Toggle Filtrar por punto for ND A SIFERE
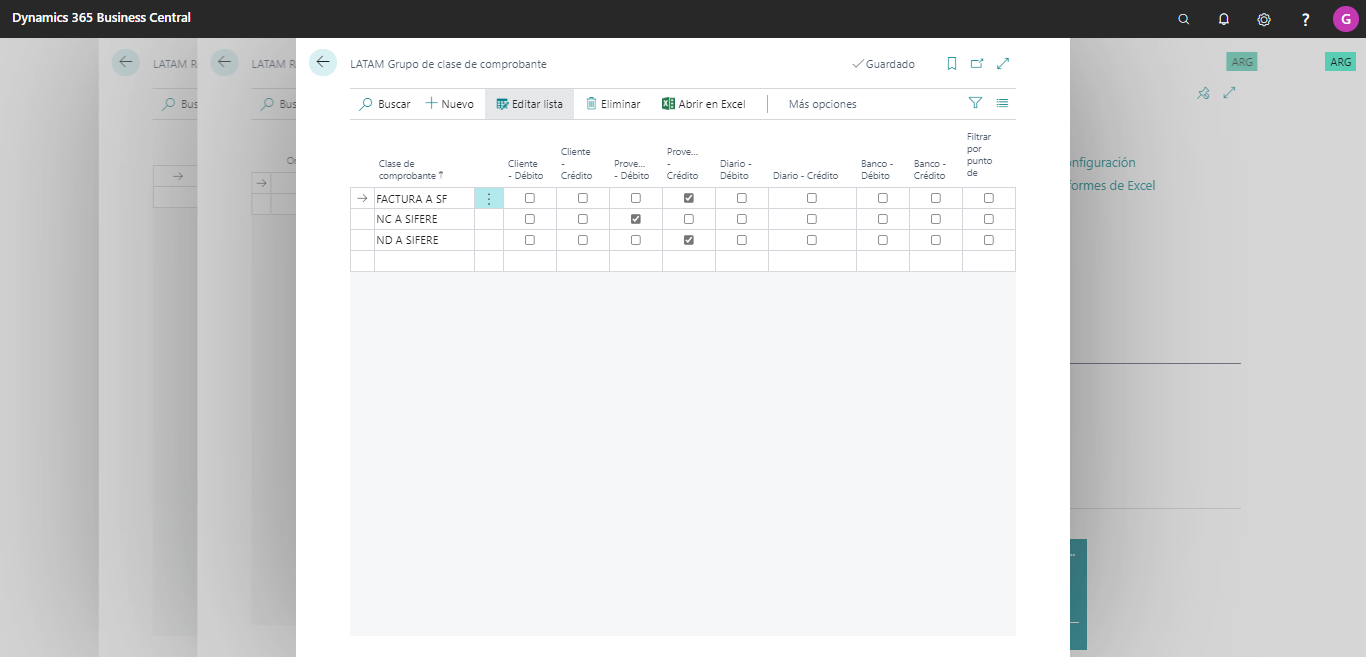The width and height of the screenshot is (1366, 657). coord(989,240)
